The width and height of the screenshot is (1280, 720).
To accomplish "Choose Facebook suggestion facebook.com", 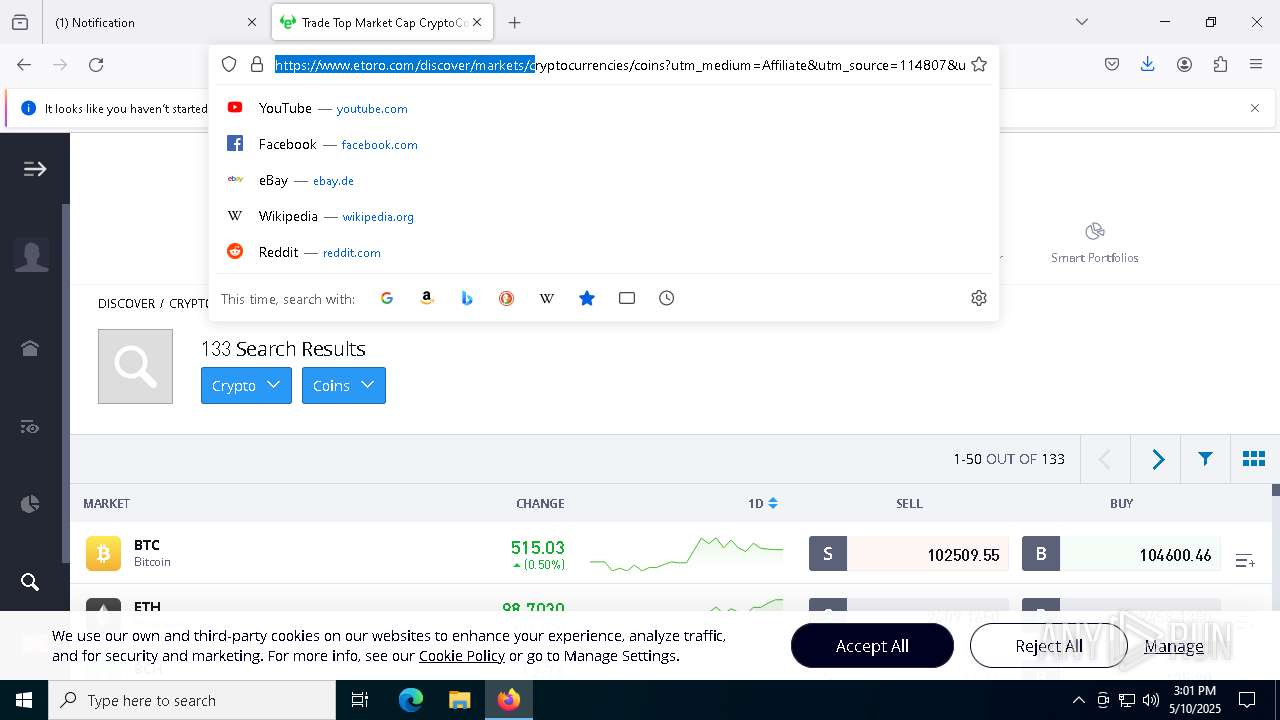I will click(604, 144).
